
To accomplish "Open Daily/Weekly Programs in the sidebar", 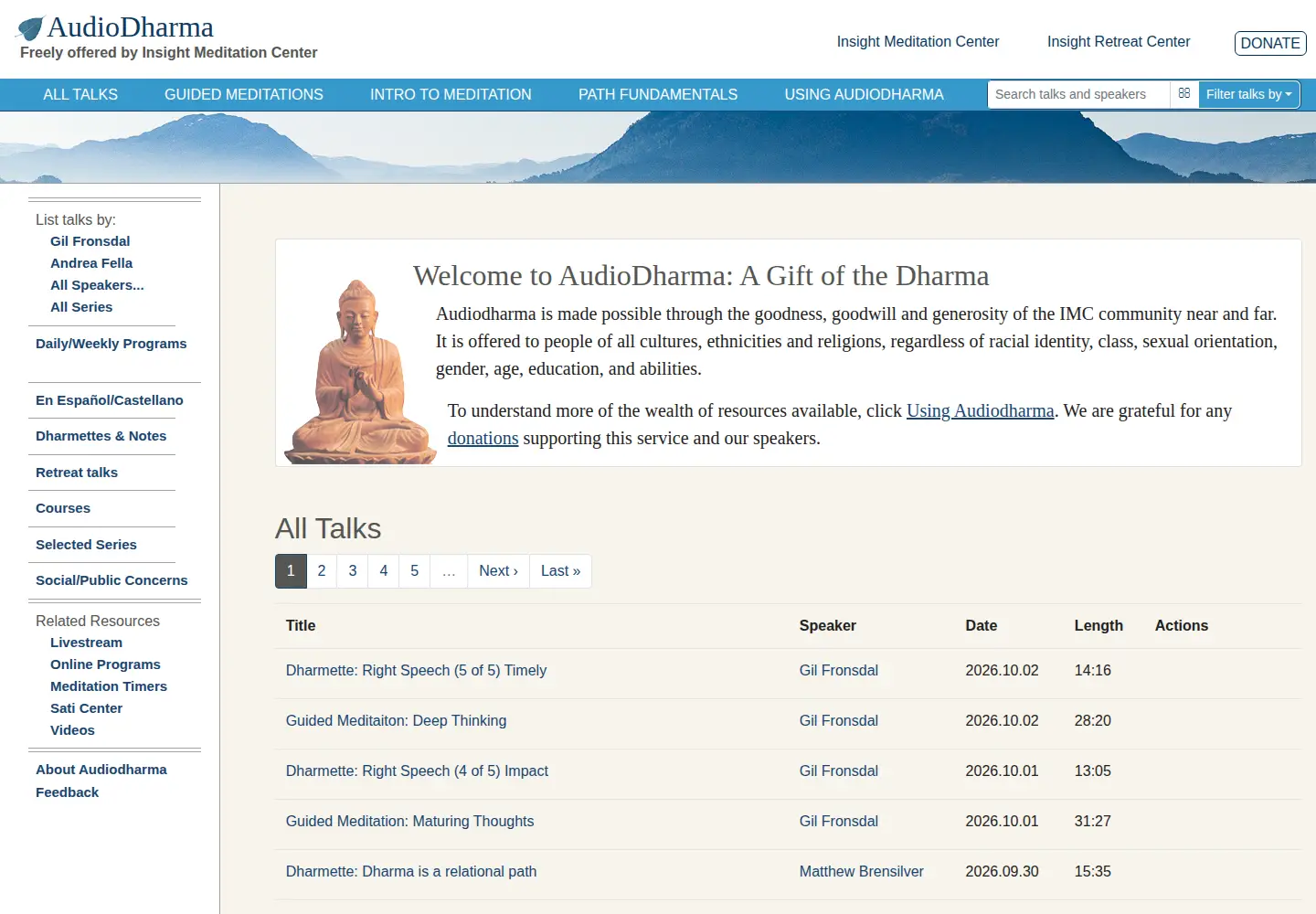I will coord(111,344).
